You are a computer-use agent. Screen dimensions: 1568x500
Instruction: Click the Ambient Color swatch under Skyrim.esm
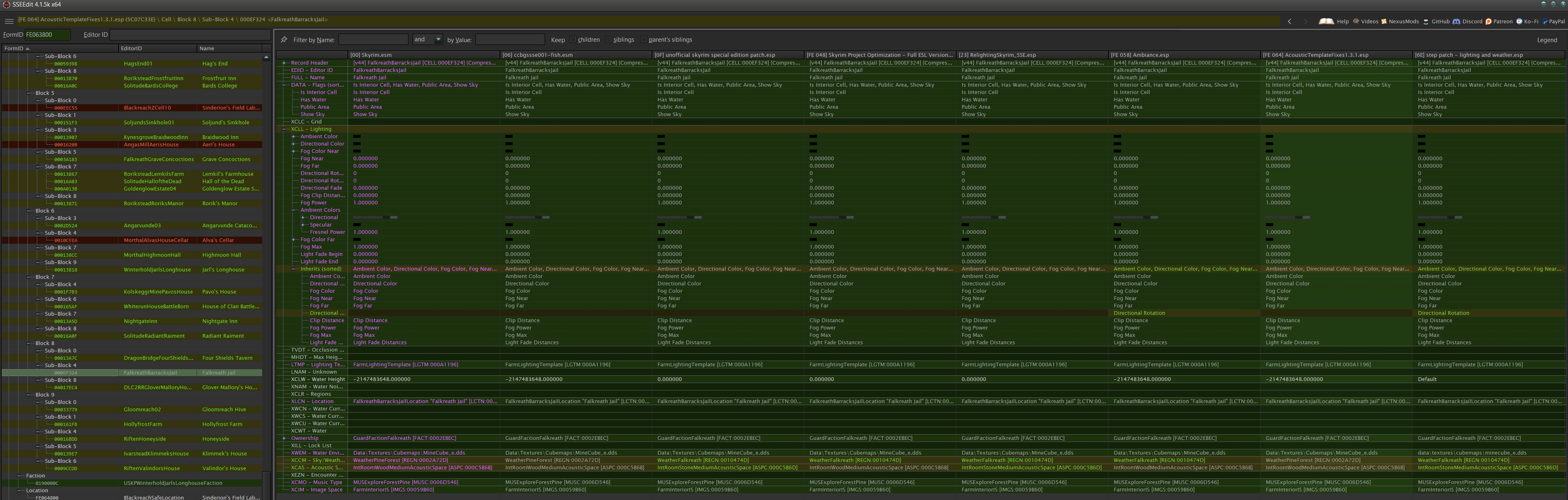pos(357,137)
